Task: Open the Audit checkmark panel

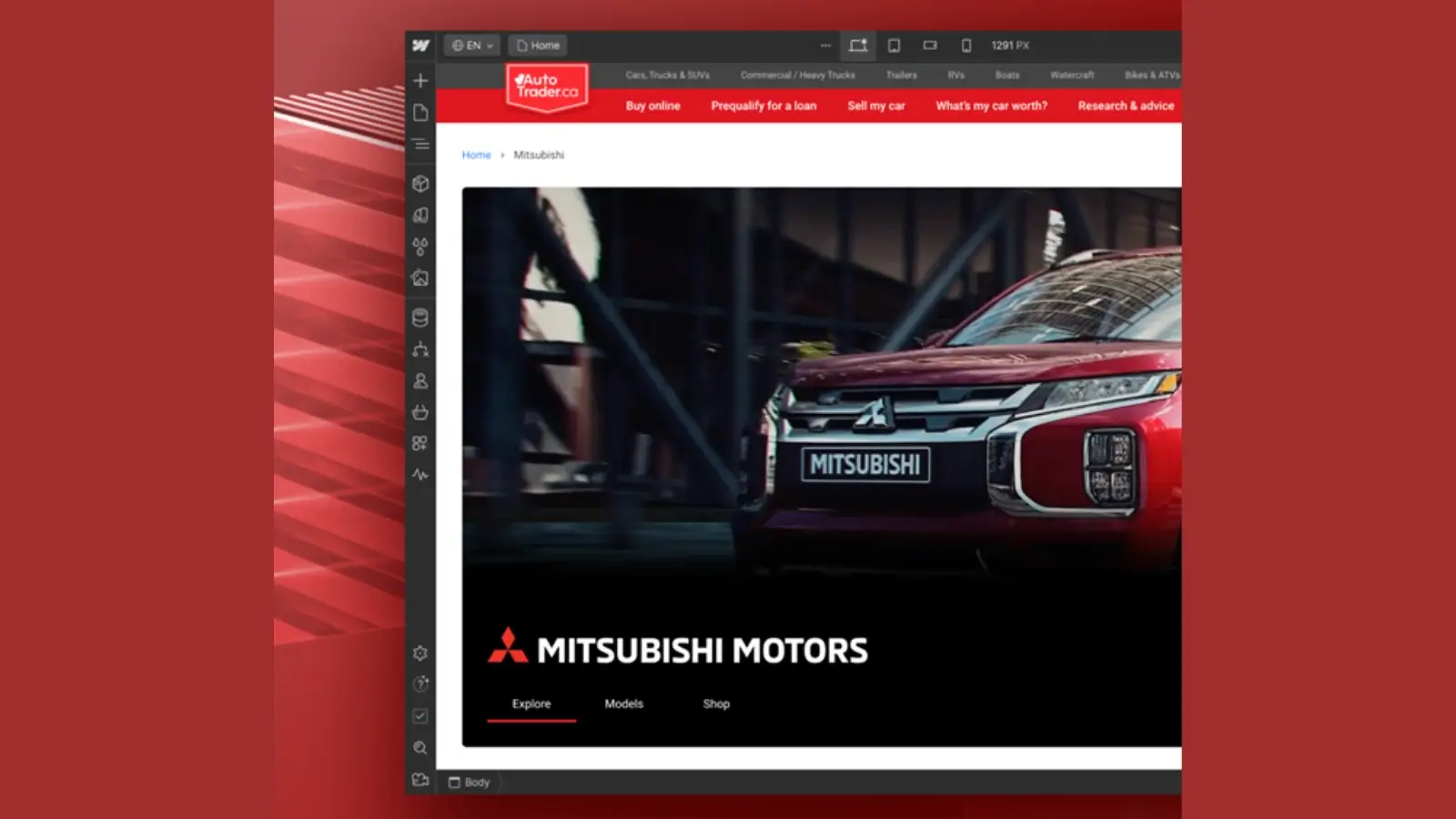Action: pos(420,716)
